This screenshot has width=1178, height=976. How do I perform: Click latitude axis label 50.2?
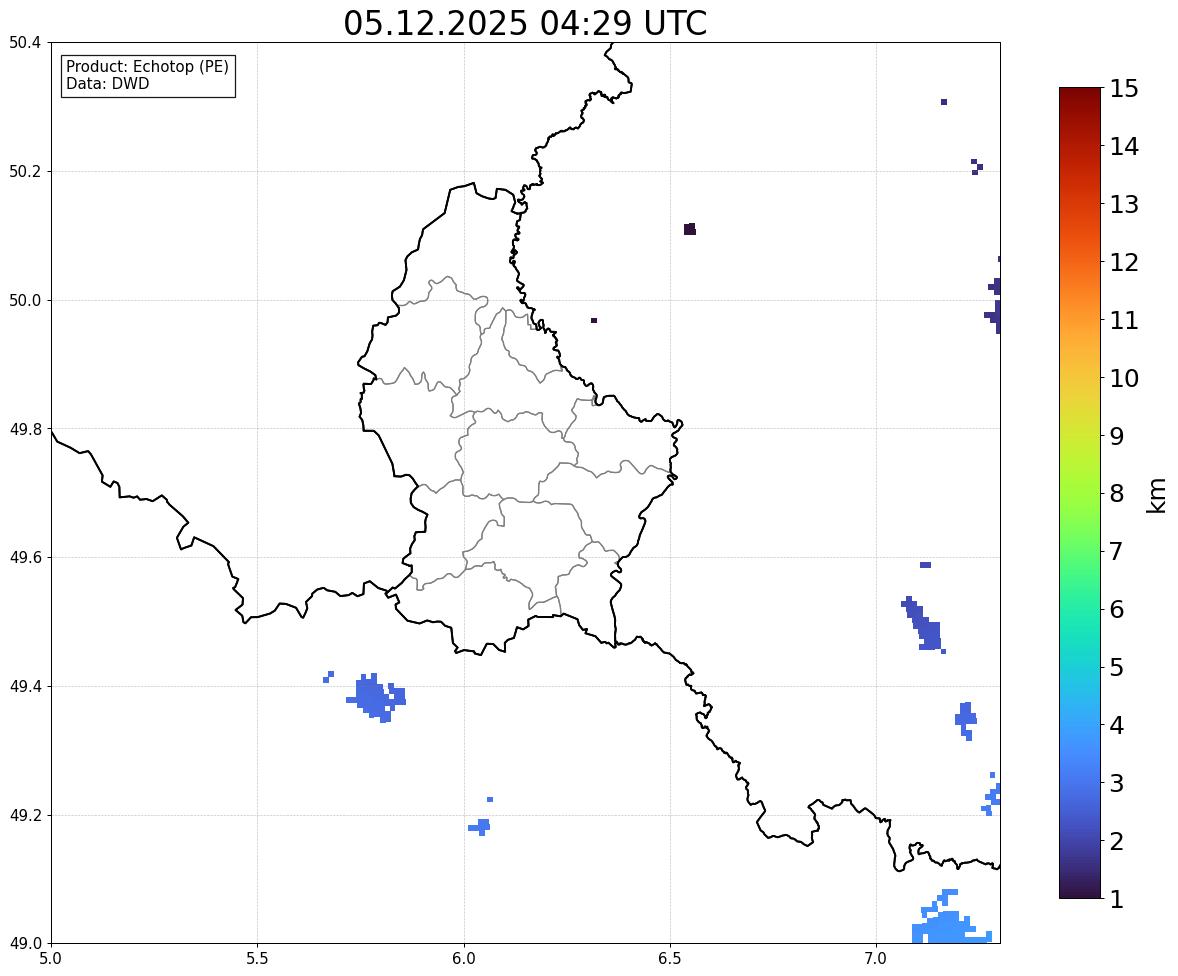coord(25,171)
